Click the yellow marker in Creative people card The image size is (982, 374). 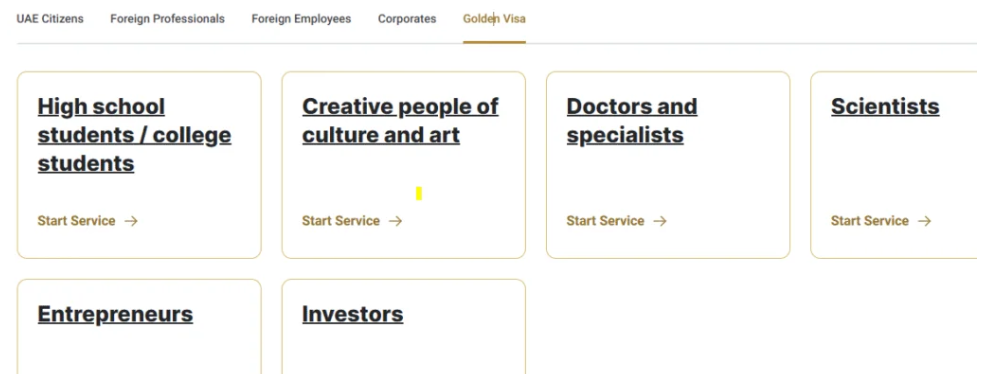coord(419,194)
